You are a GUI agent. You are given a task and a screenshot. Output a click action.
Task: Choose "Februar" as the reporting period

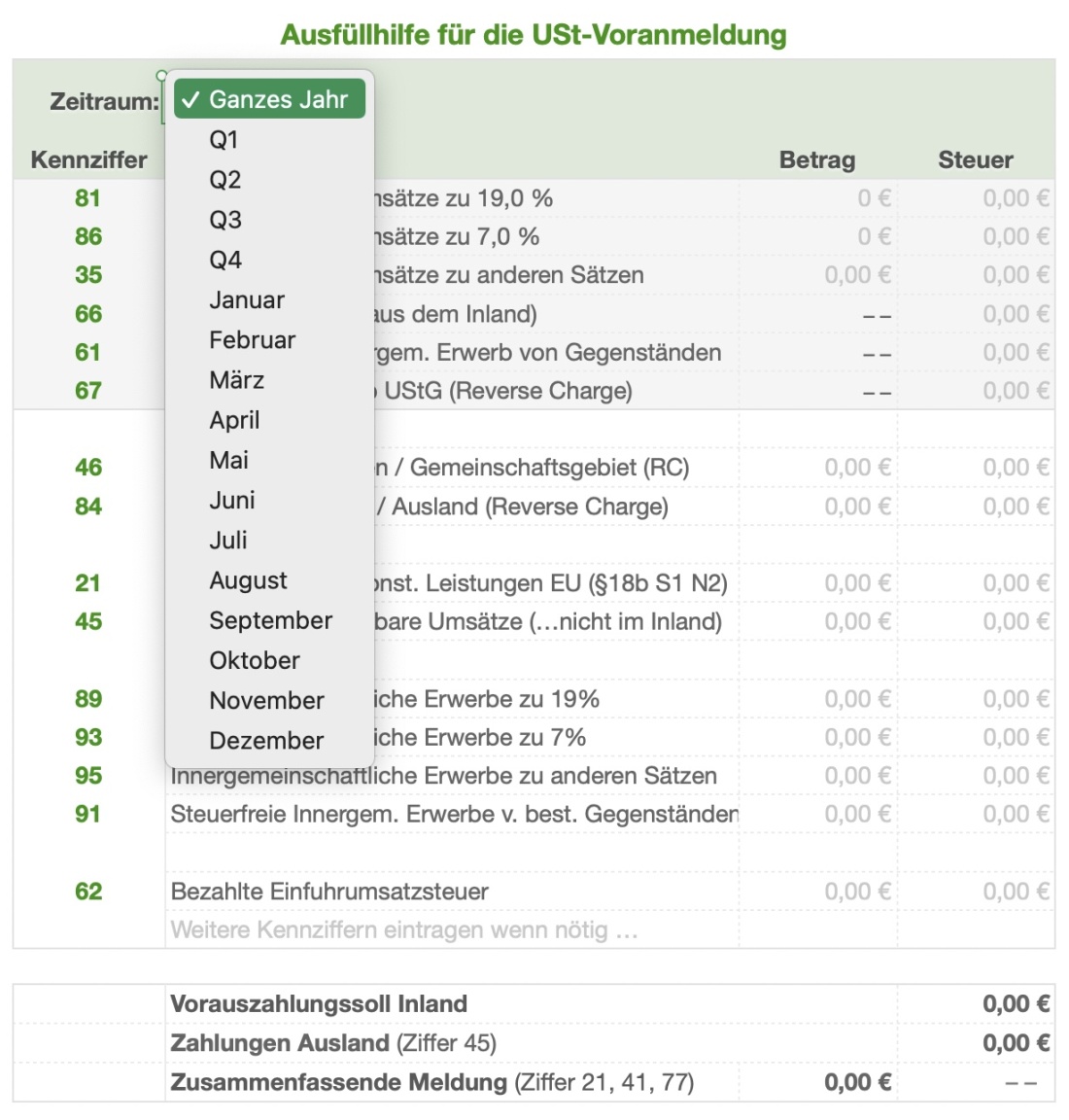tap(253, 339)
